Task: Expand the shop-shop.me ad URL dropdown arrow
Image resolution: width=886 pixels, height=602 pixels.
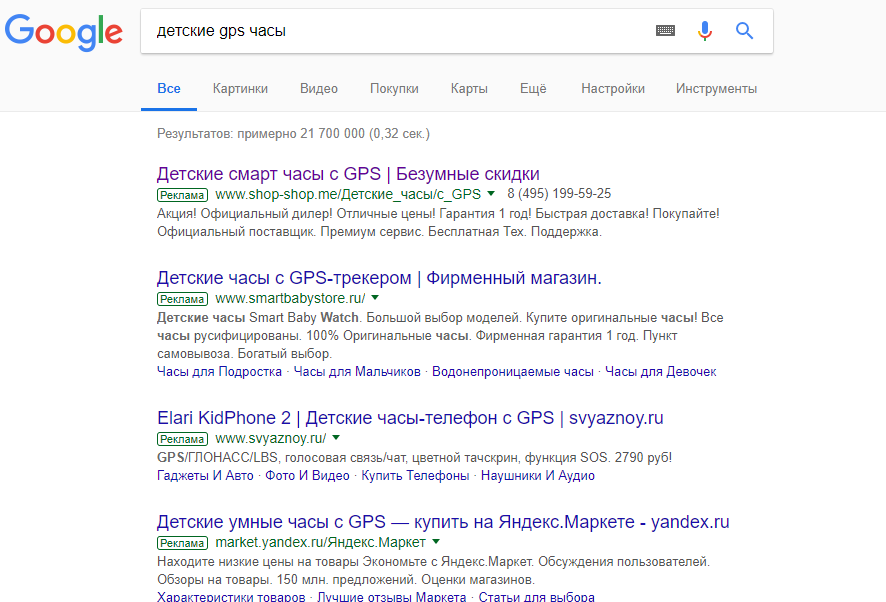Action: [x=491, y=193]
